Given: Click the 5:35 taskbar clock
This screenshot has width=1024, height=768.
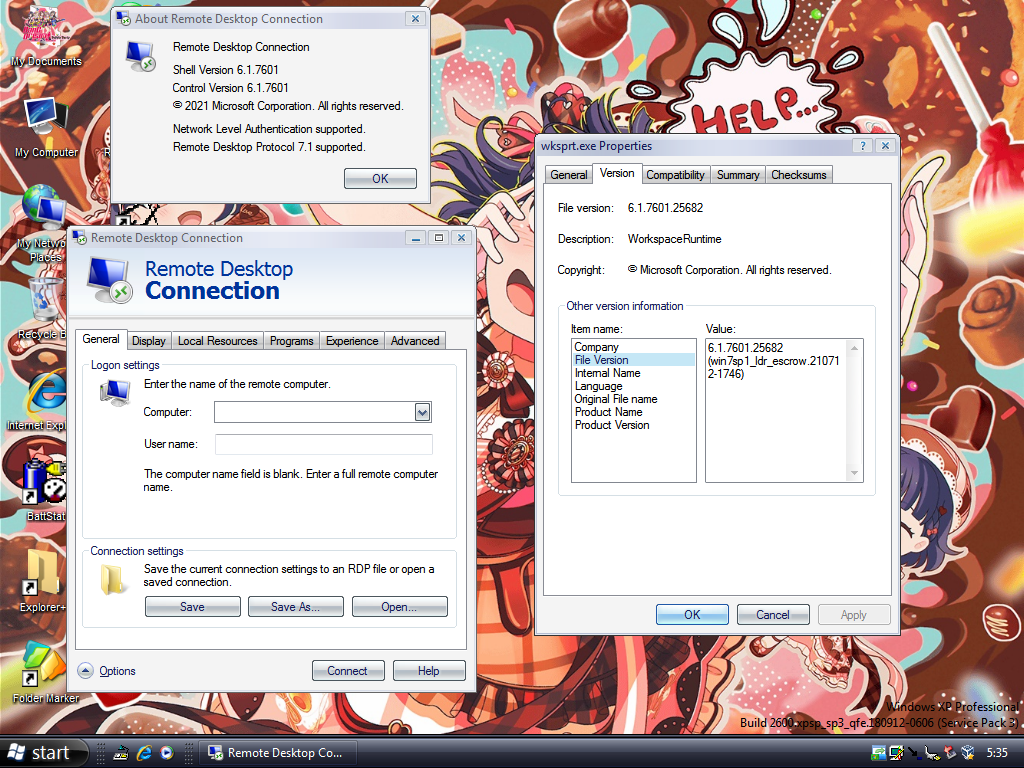Looking at the screenshot, I should 997,753.
